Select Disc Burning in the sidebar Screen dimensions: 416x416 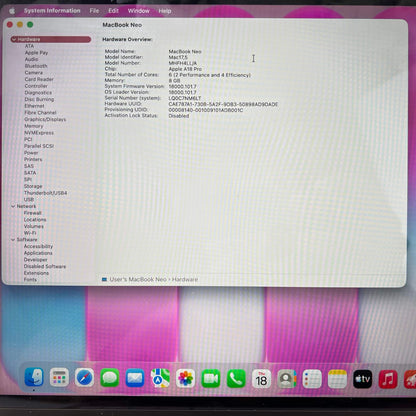(x=39, y=99)
